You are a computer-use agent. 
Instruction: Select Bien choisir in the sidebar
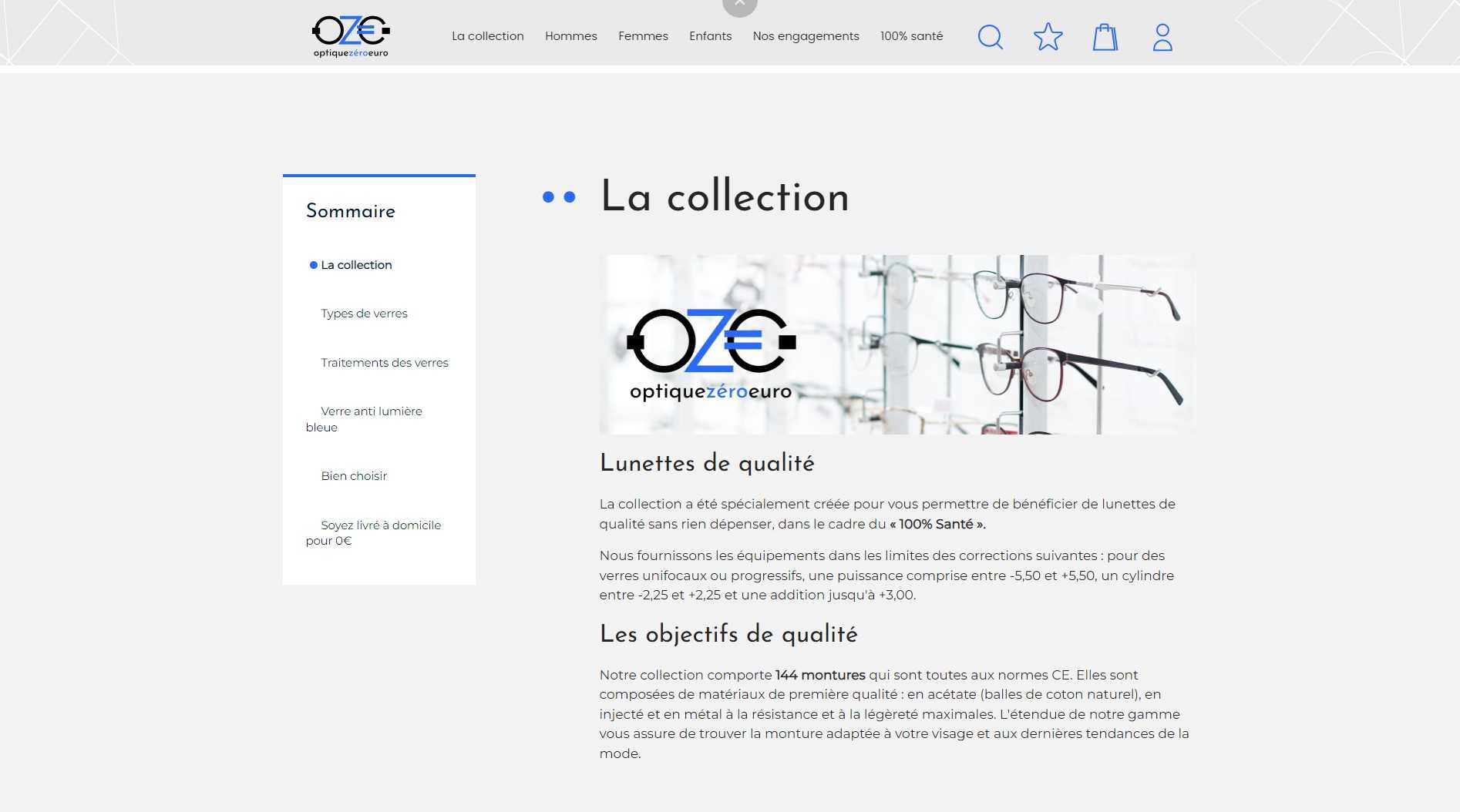pos(354,476)
